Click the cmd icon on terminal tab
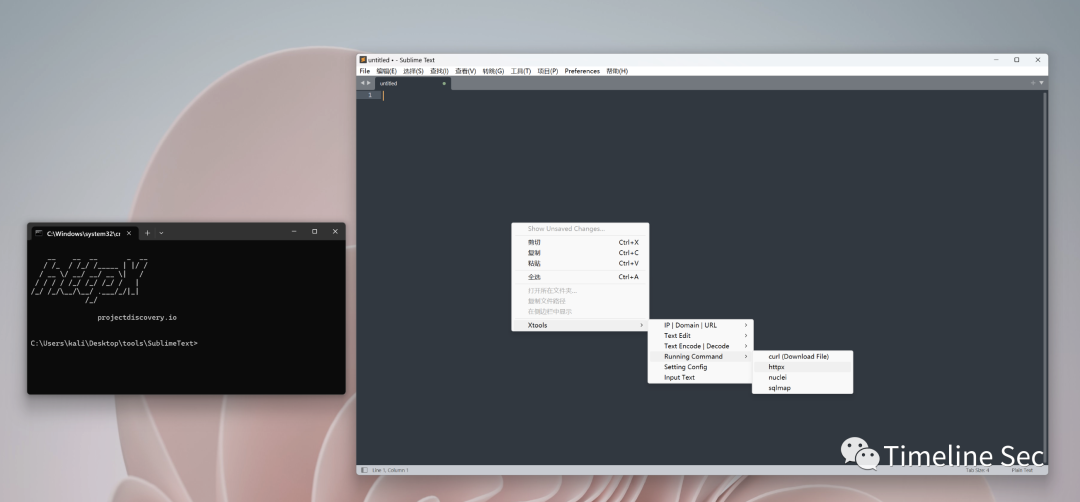 click(x=39, y=233)
